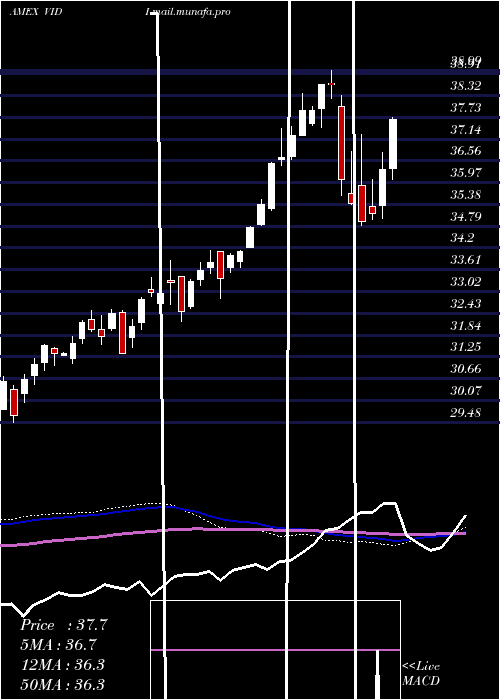
Task: Click the 32.43 price axis label
Action: [x=466, y=304]
